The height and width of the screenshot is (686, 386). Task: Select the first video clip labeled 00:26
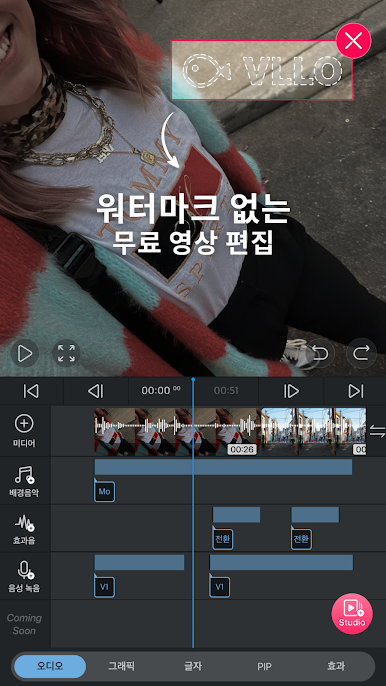[177, 432]
